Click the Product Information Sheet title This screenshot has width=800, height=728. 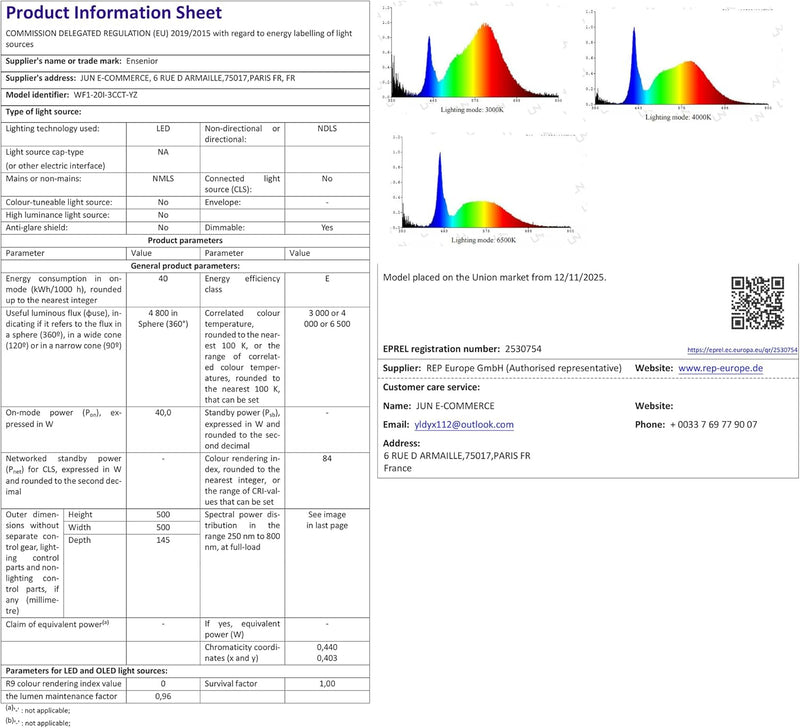114,12
